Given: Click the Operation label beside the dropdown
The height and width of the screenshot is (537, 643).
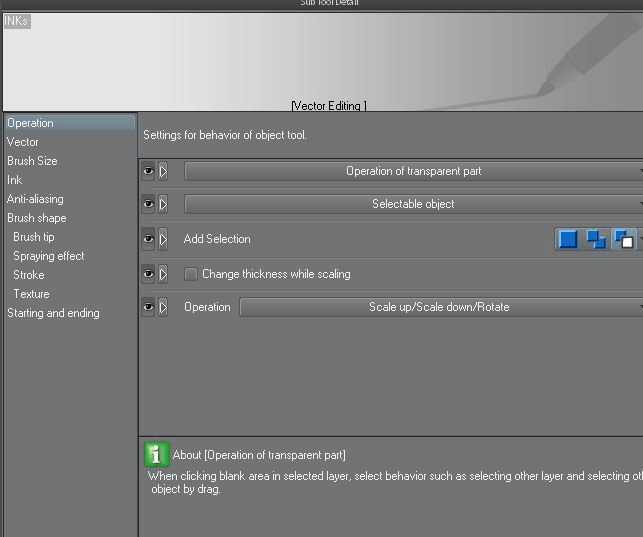Looking at the screenshot, I should 207,307.
